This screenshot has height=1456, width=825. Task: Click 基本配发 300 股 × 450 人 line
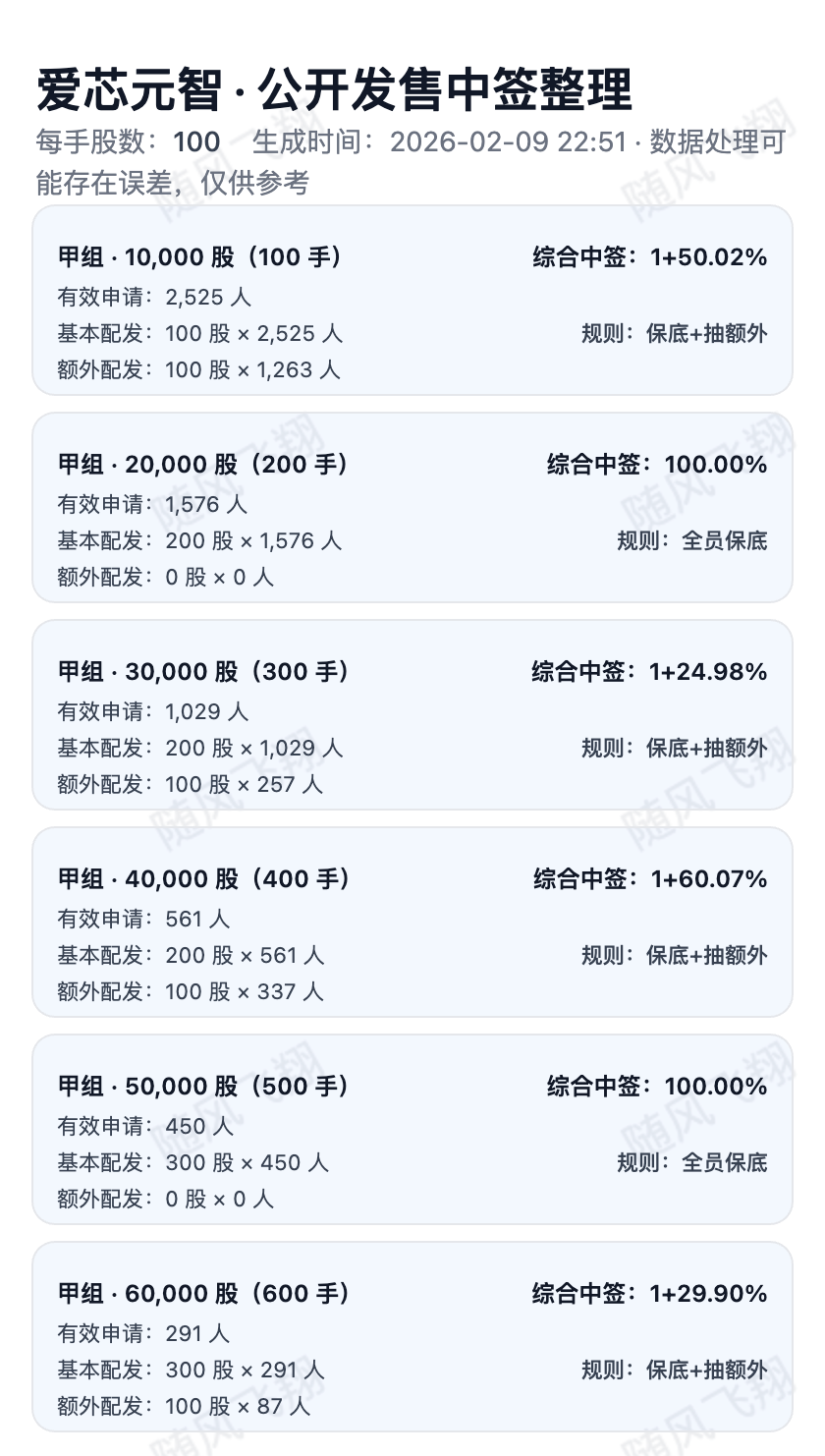(192, 1162)
